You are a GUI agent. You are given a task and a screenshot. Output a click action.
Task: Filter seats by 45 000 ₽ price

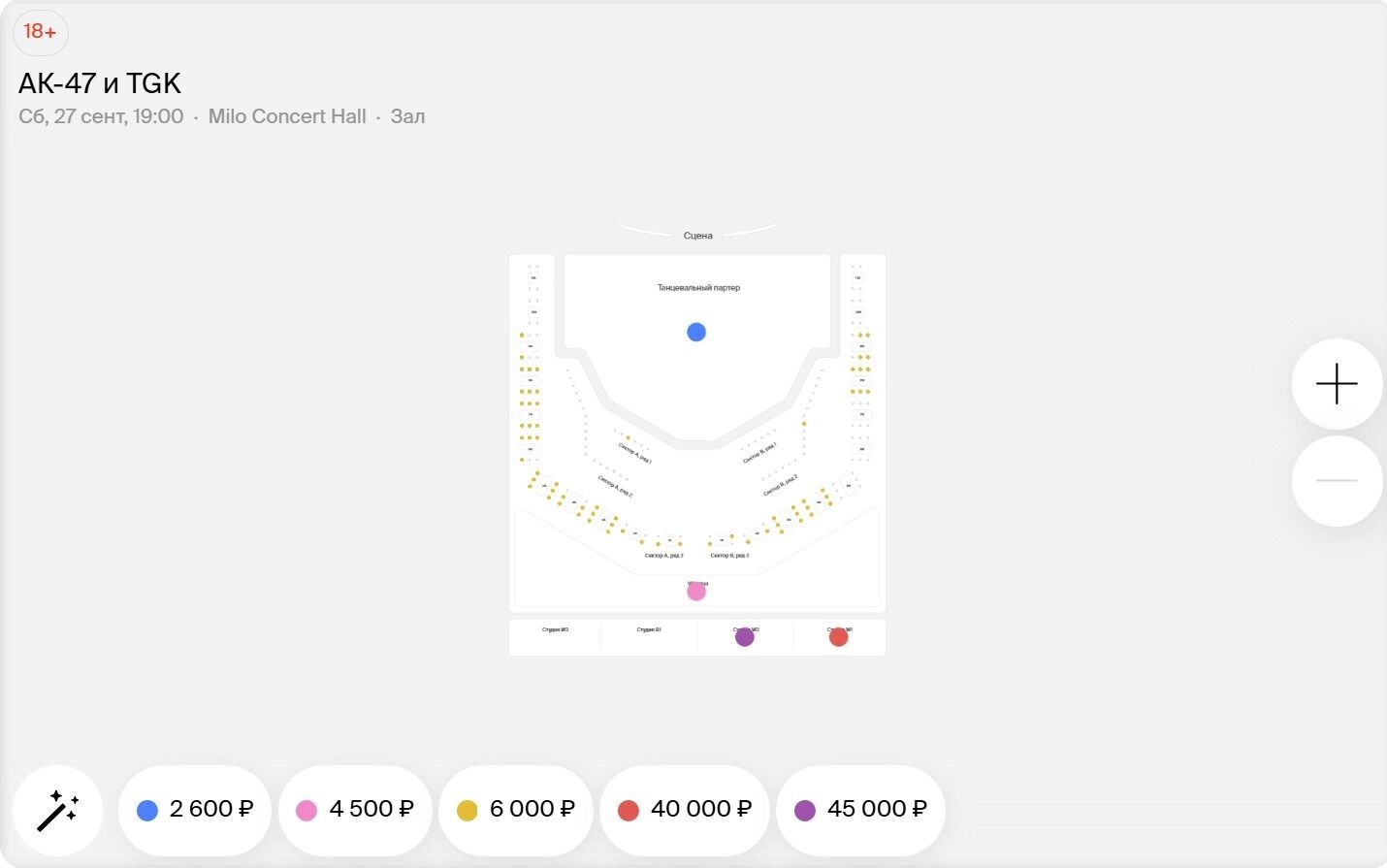pyautogui.click(x=860, y=810)
